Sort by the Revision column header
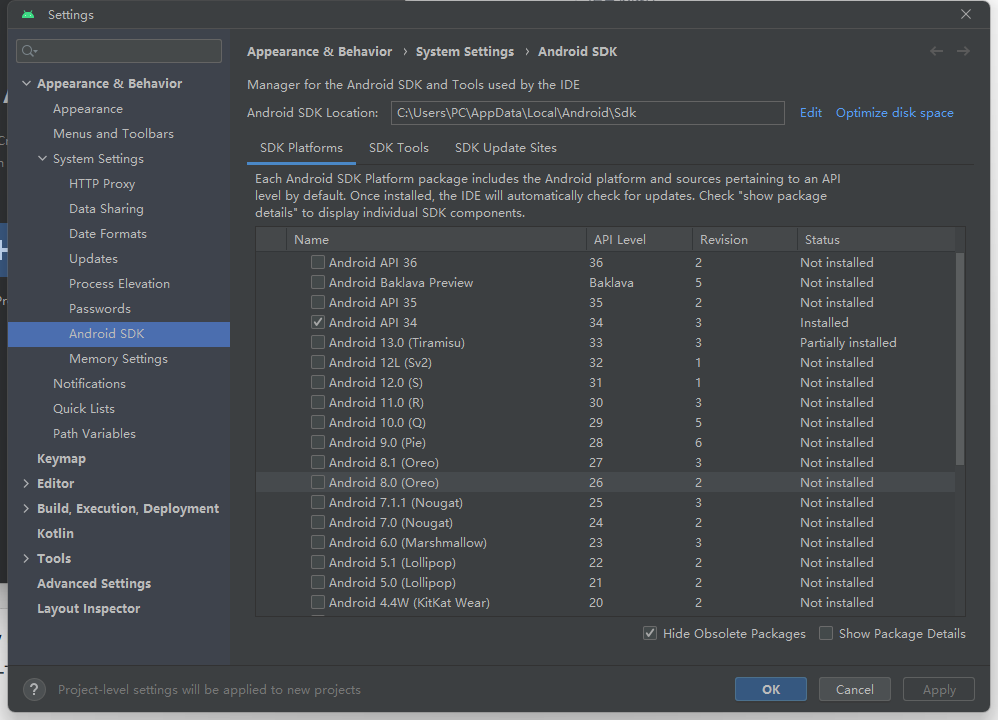998x720 pixels. (745, 239)
